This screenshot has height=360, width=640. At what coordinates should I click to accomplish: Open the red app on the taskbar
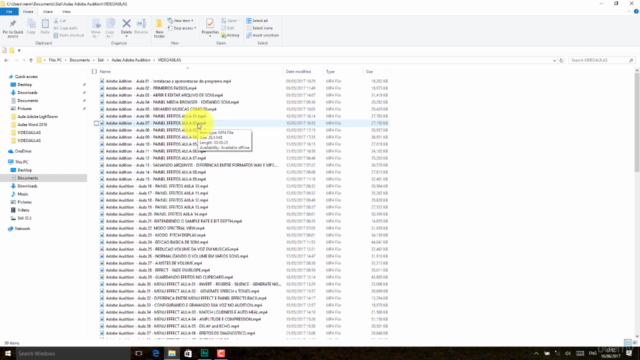[x=221, y=353]
